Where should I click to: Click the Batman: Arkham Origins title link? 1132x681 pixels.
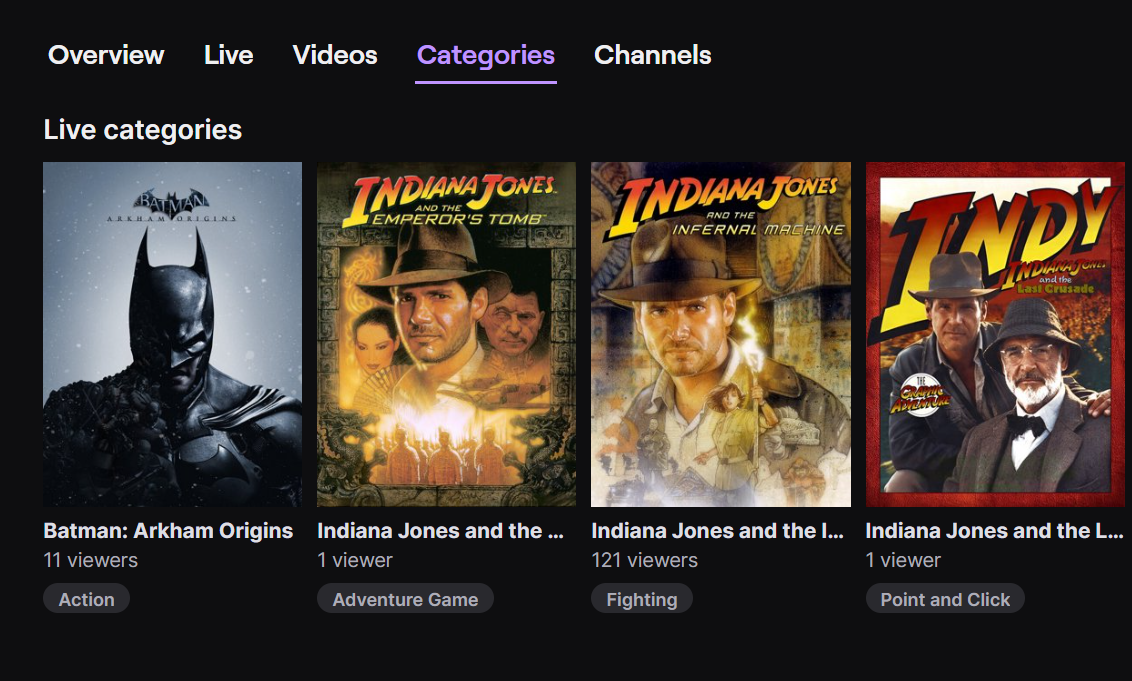(x=168, y=531)
